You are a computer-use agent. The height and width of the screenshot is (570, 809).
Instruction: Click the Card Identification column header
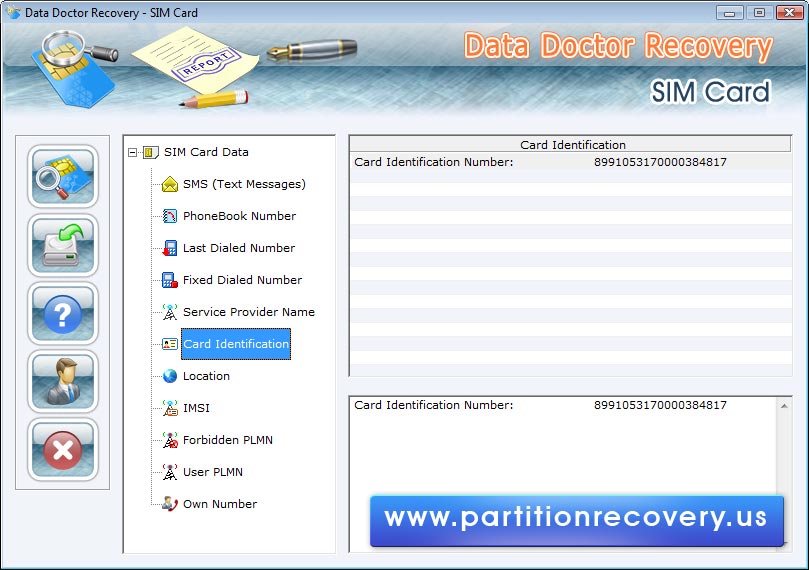[570, 144]
